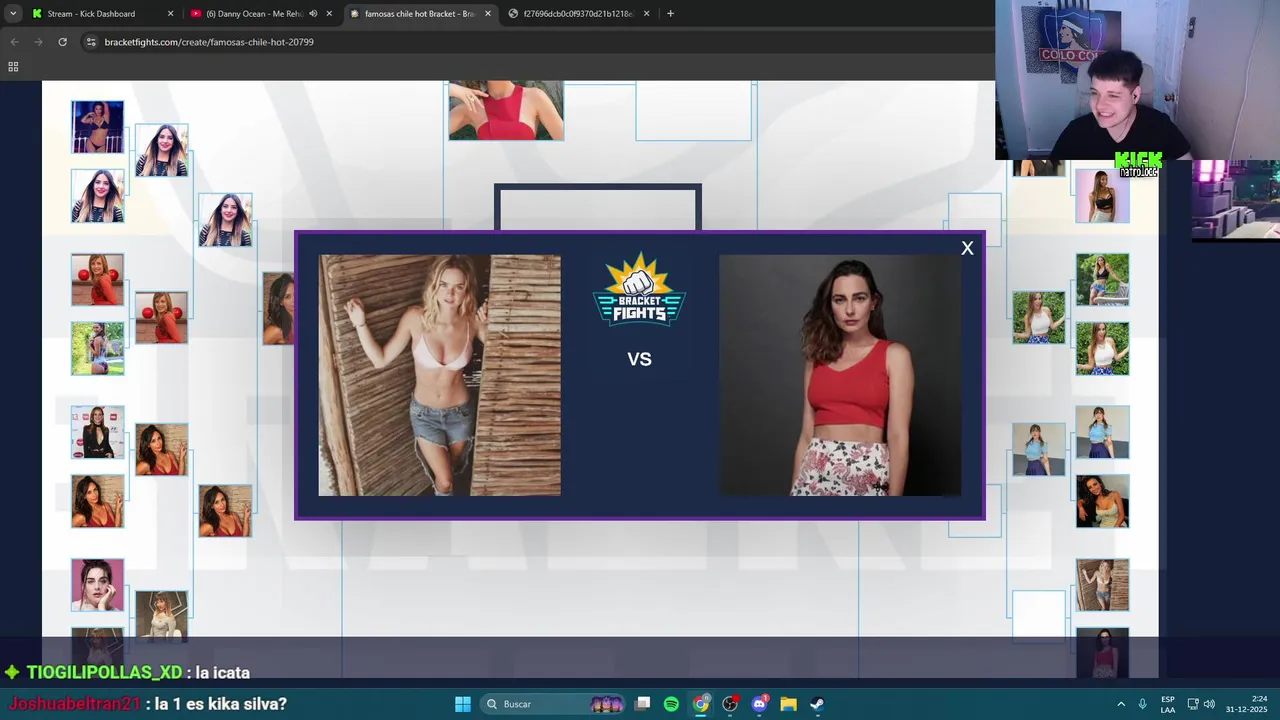Pick the blonde woman in denim shorts

pyautogui.click(x=439, y=375)
